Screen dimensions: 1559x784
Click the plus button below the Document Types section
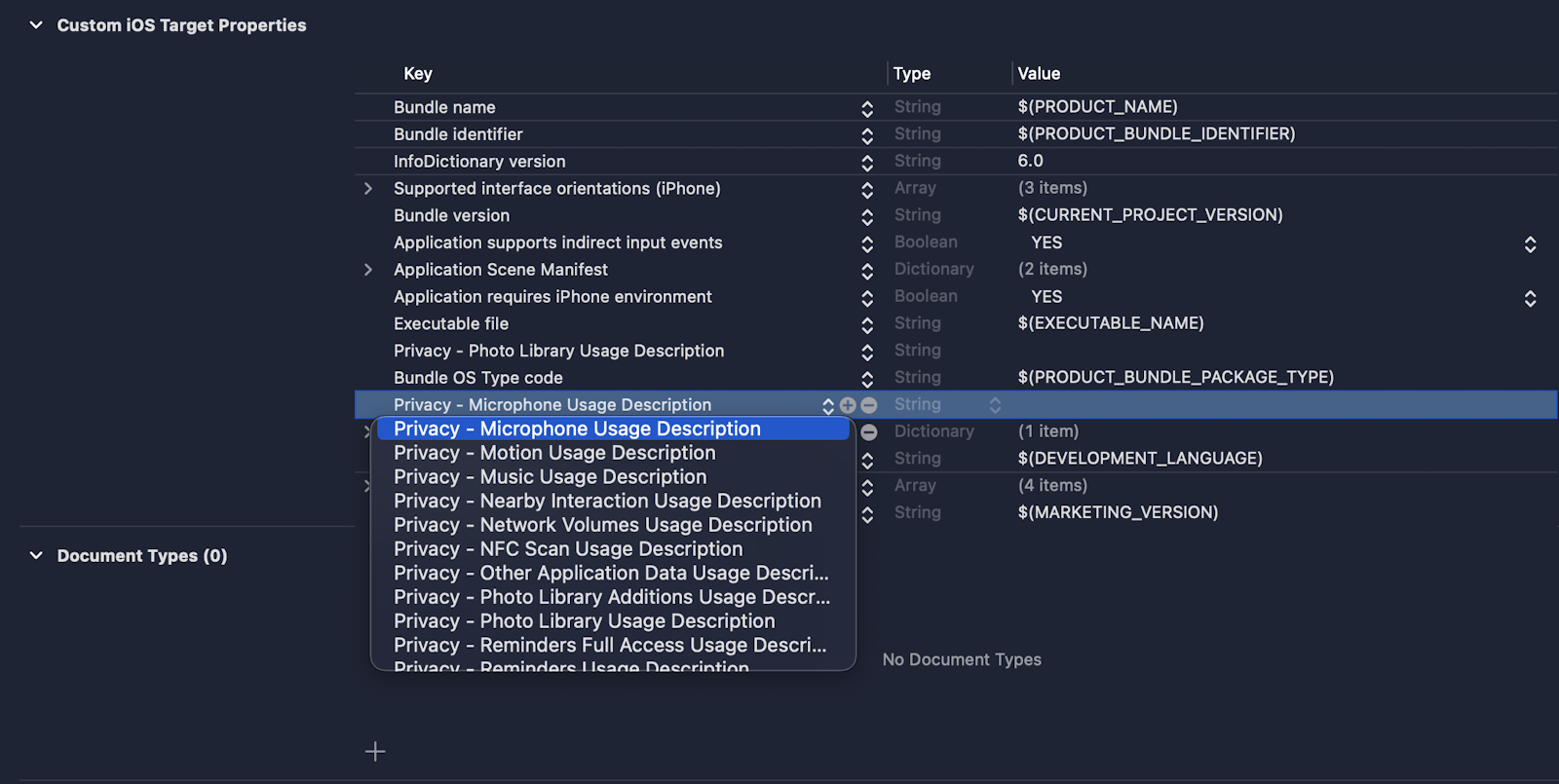point(375,751)
